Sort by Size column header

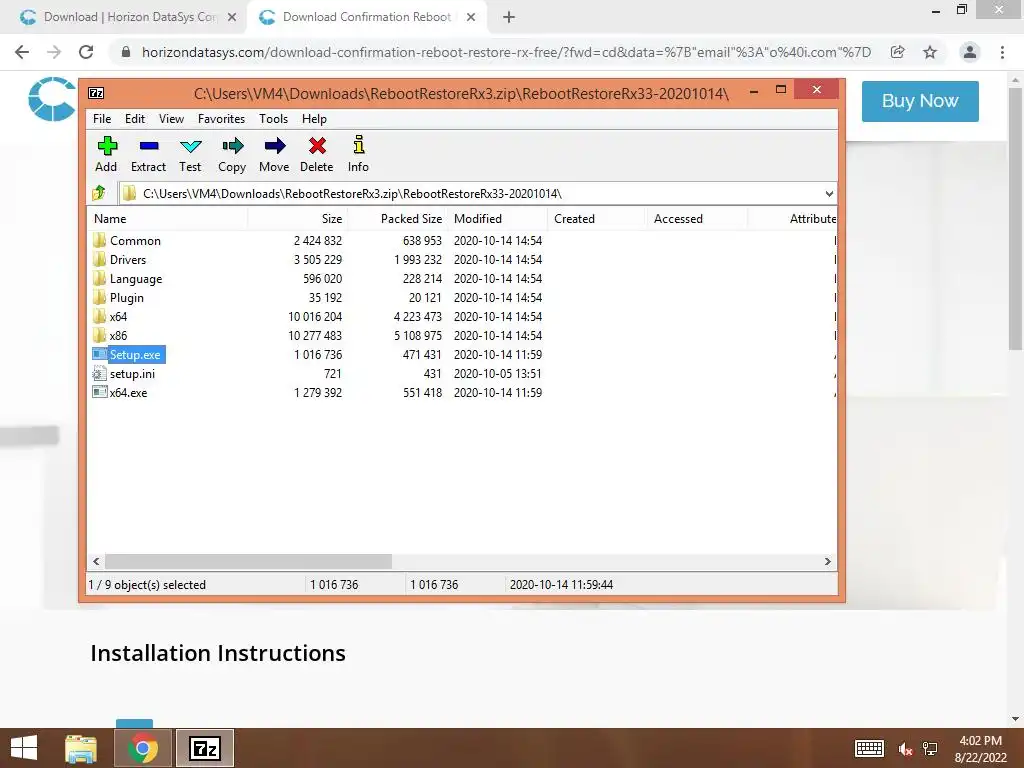298,219
